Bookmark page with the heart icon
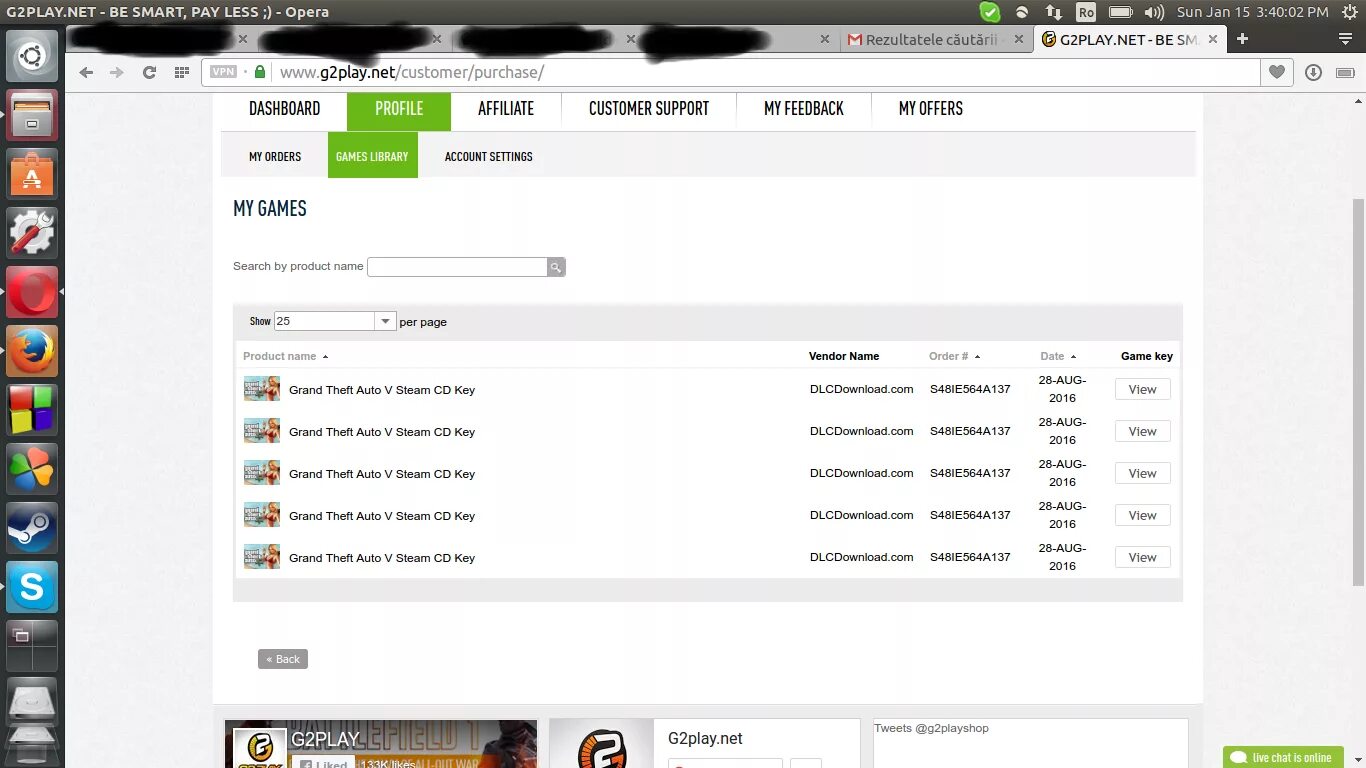The width and height of the screenshot is (1366, 768). click(x=1277, y=72)
